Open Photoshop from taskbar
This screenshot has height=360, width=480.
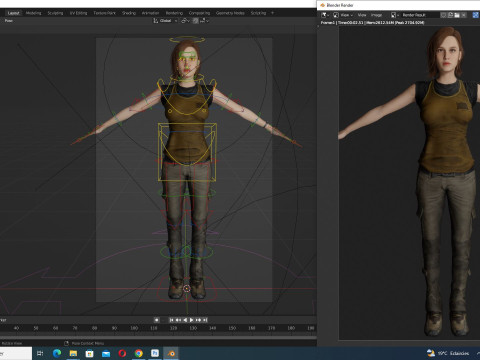tap(155, 353)
